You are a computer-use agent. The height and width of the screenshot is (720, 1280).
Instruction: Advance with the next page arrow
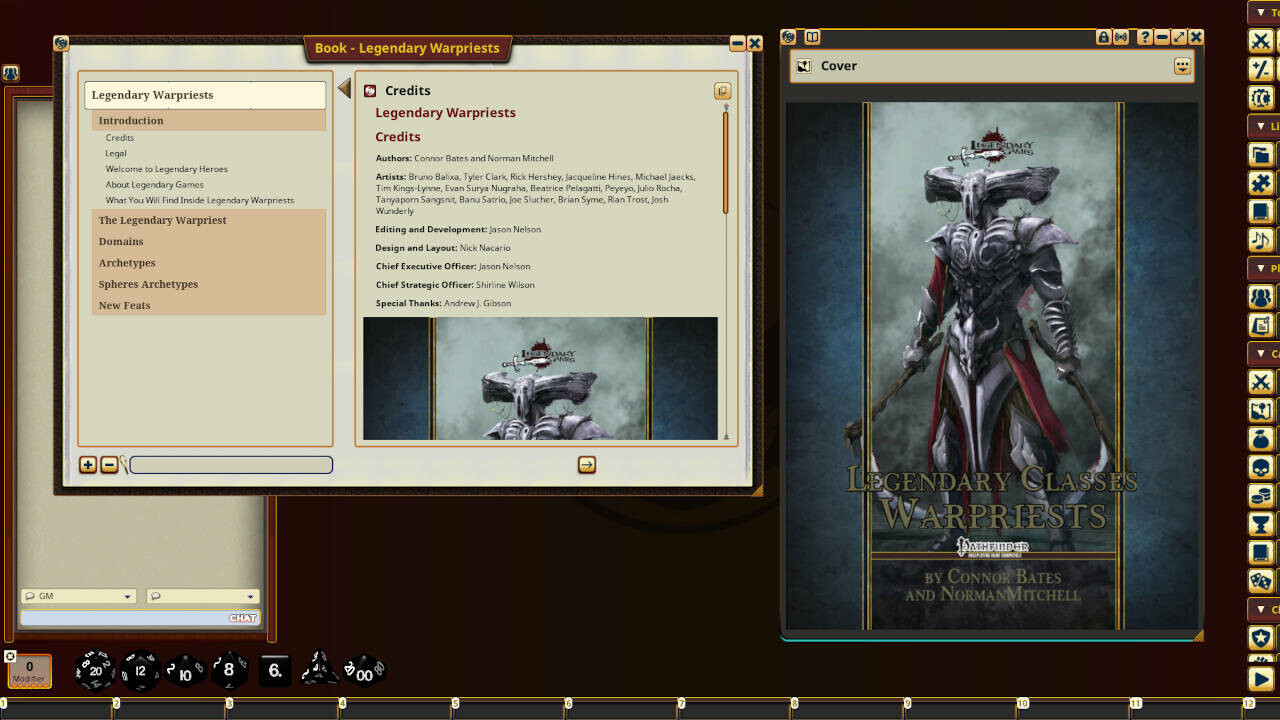(587, 464)
